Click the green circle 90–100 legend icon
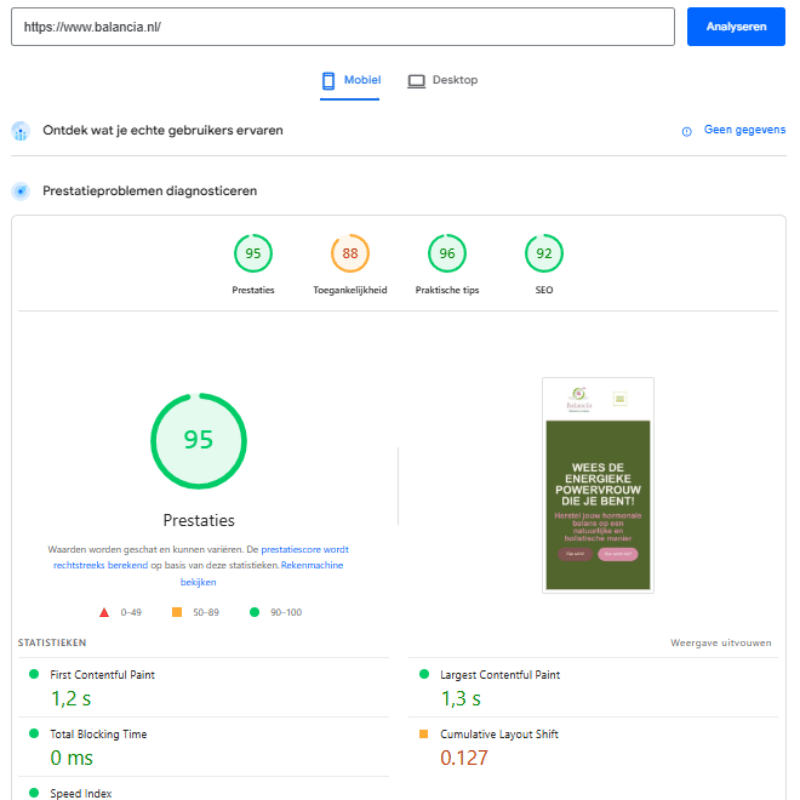Viewport: 800px width, 800px height. click(255, 612)
